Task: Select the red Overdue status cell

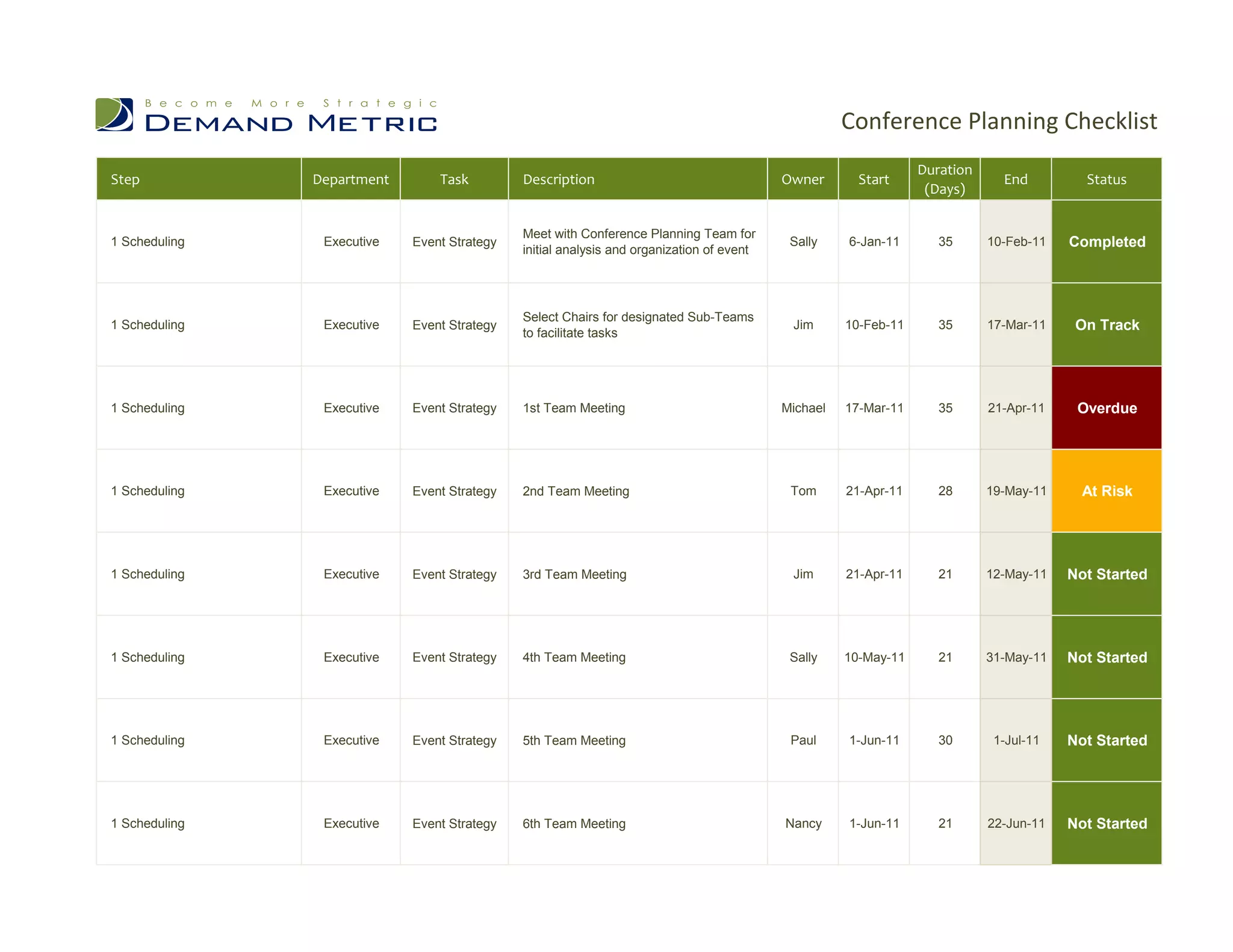Action: 1107,408
